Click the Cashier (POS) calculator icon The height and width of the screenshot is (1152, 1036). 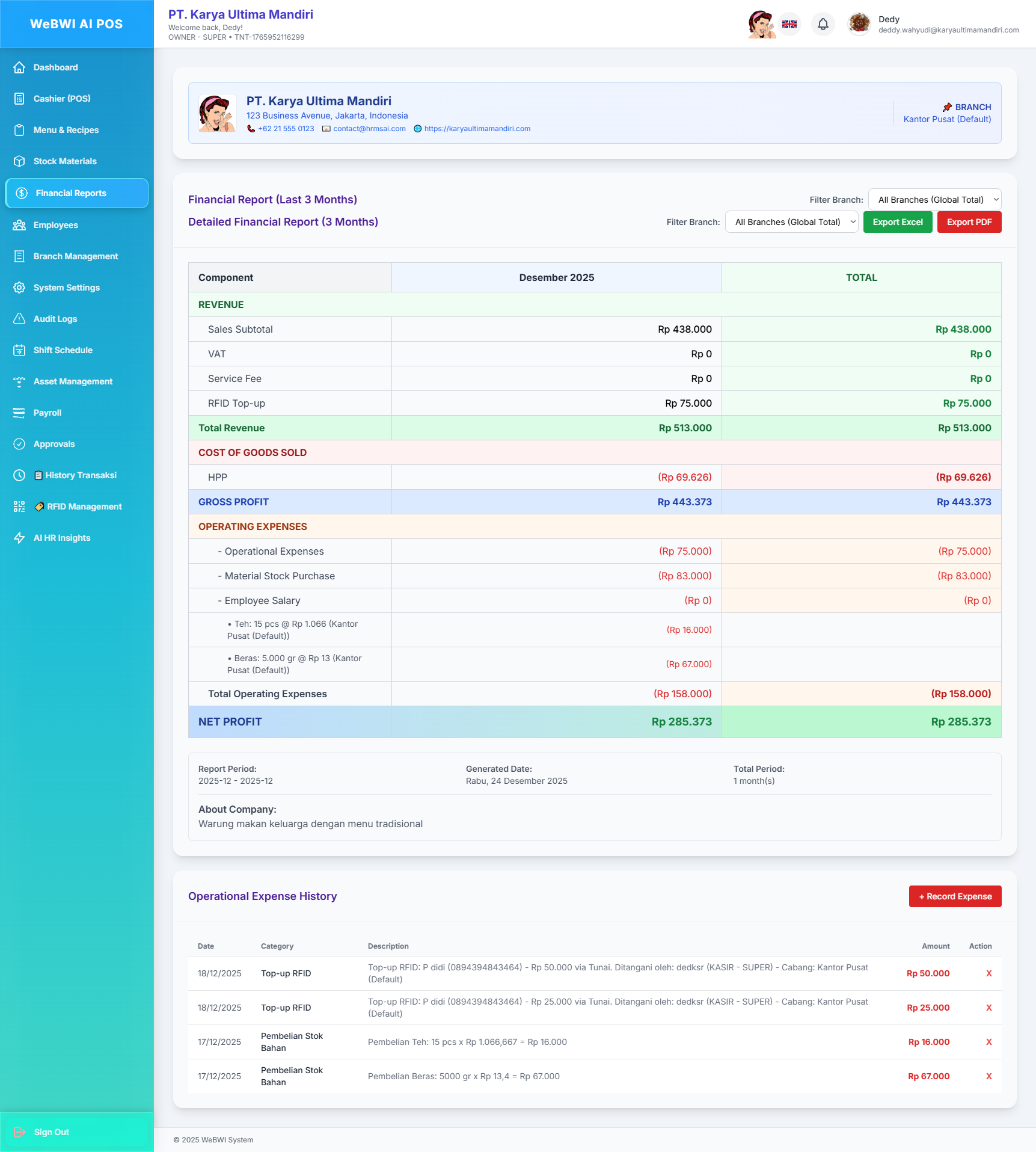coord(19,99)
